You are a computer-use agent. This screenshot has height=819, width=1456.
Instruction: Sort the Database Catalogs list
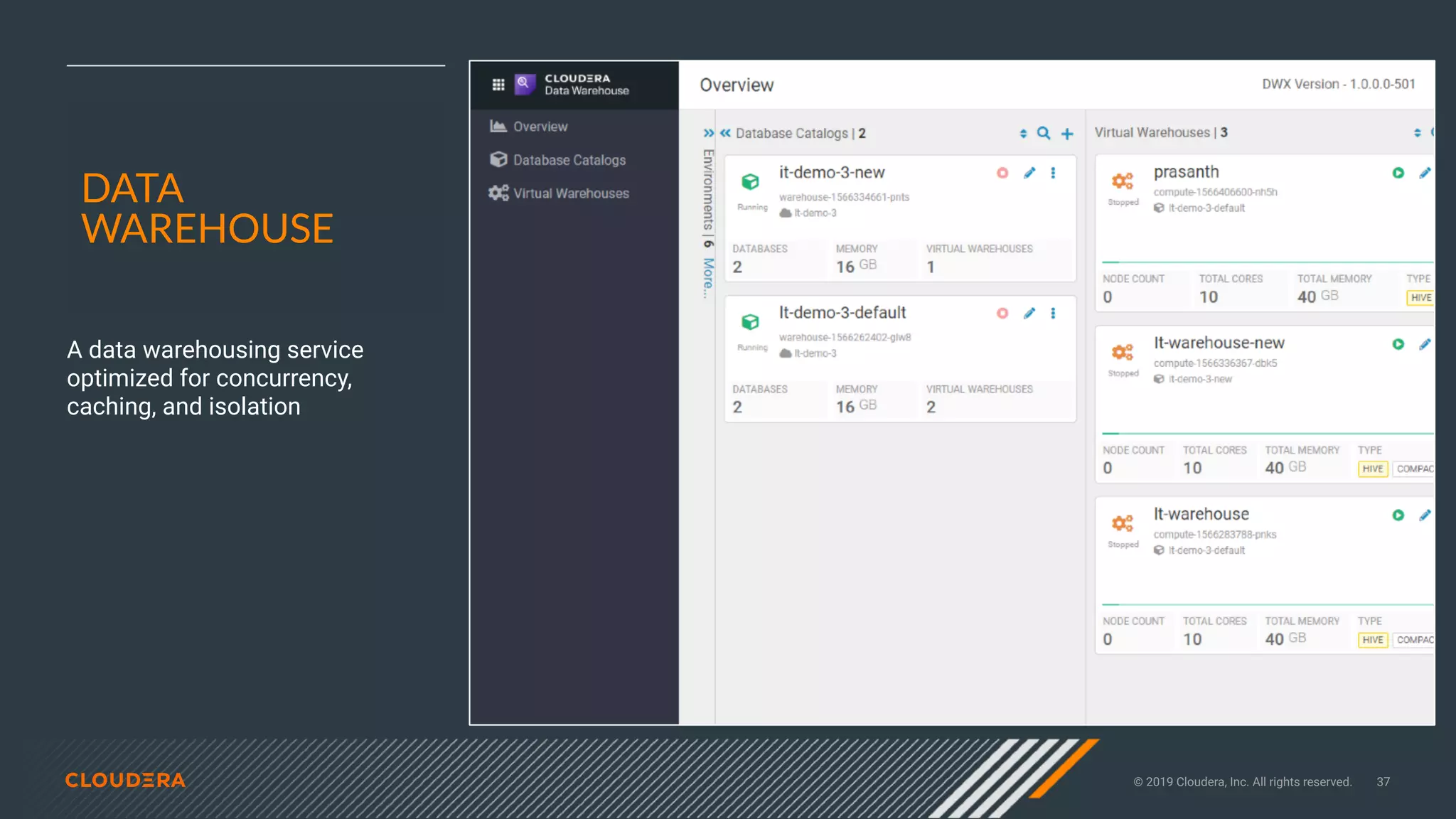pyautogui.click(x=1023, y=134)
